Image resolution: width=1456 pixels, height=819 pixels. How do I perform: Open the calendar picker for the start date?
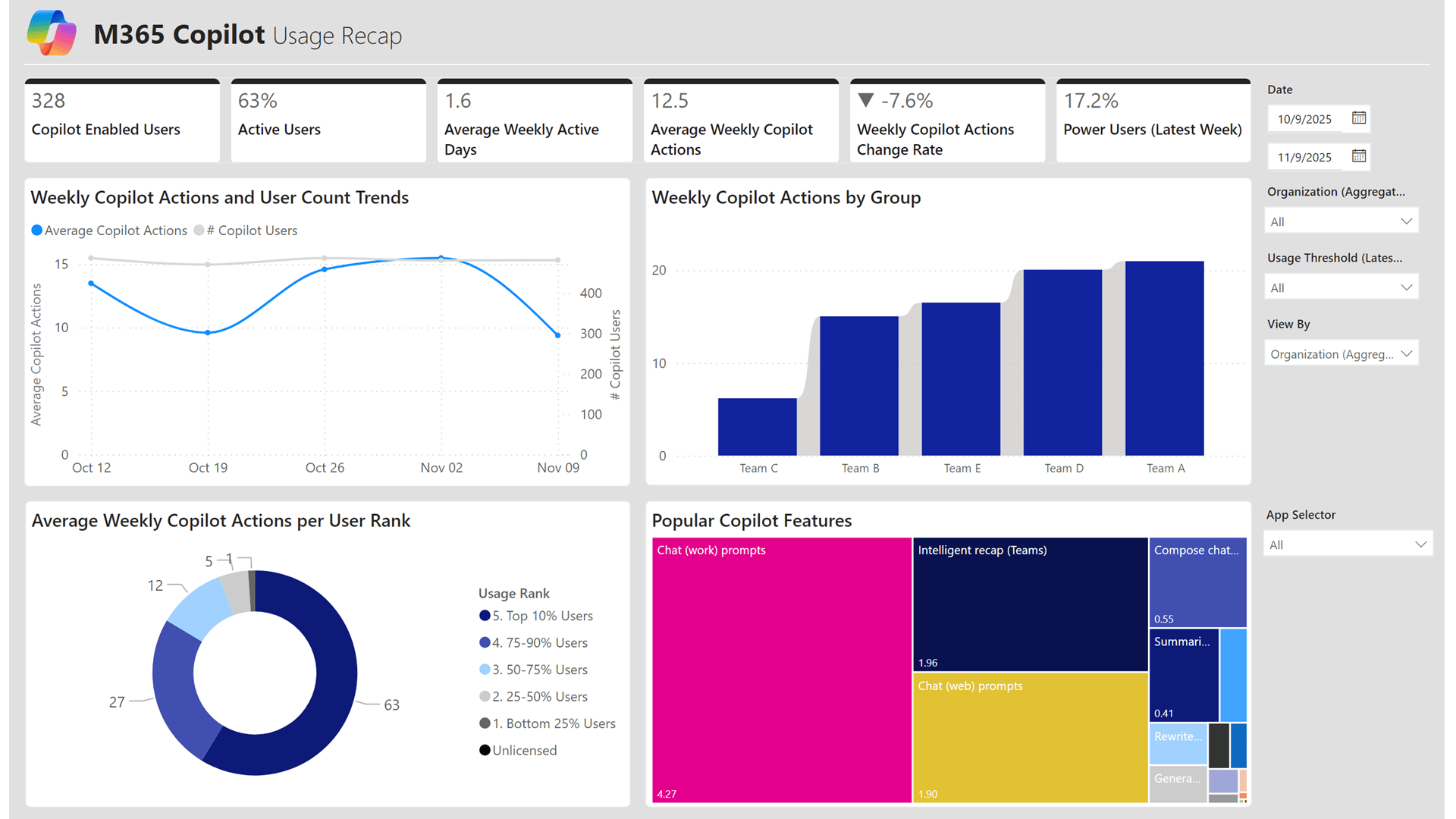click(x=1360, y=118)
